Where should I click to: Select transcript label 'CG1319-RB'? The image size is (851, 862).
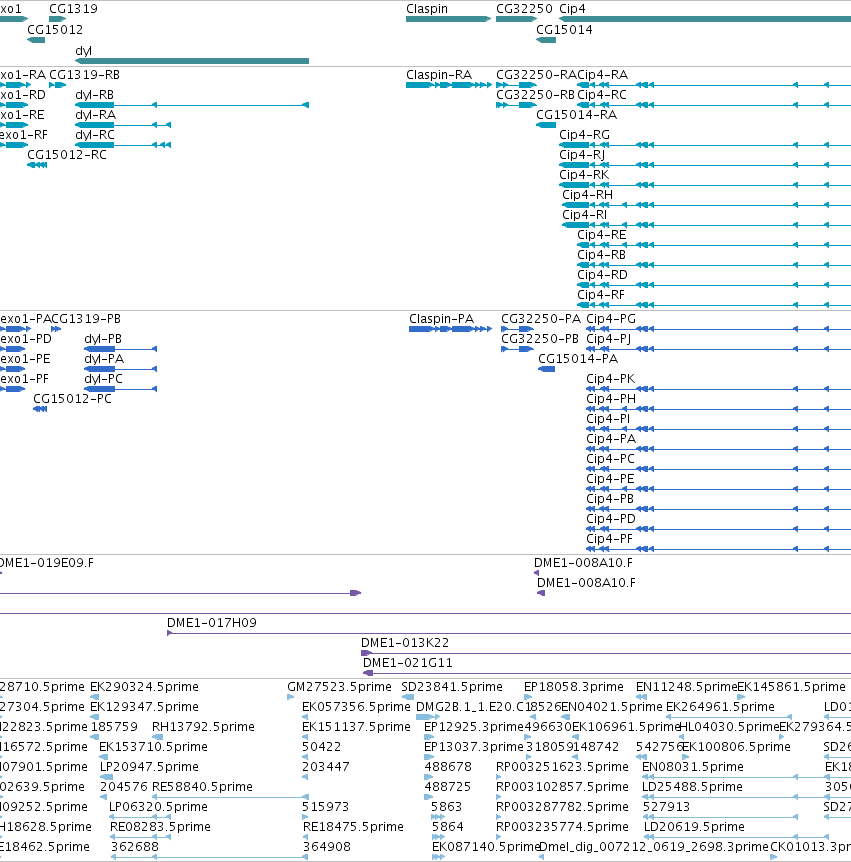click(85, 75)
